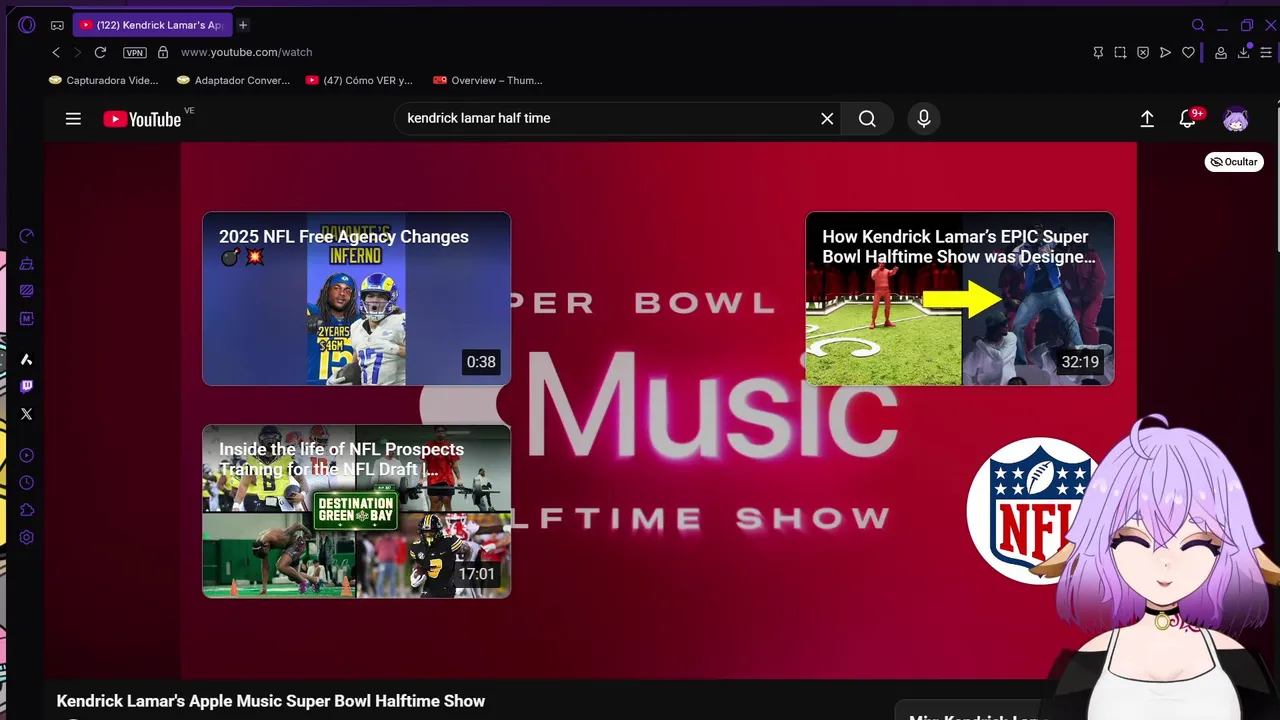Open How Kendrick Lamar's EPIC Super Bowl video
1280x720 pixels.
(x=960, y=298)
